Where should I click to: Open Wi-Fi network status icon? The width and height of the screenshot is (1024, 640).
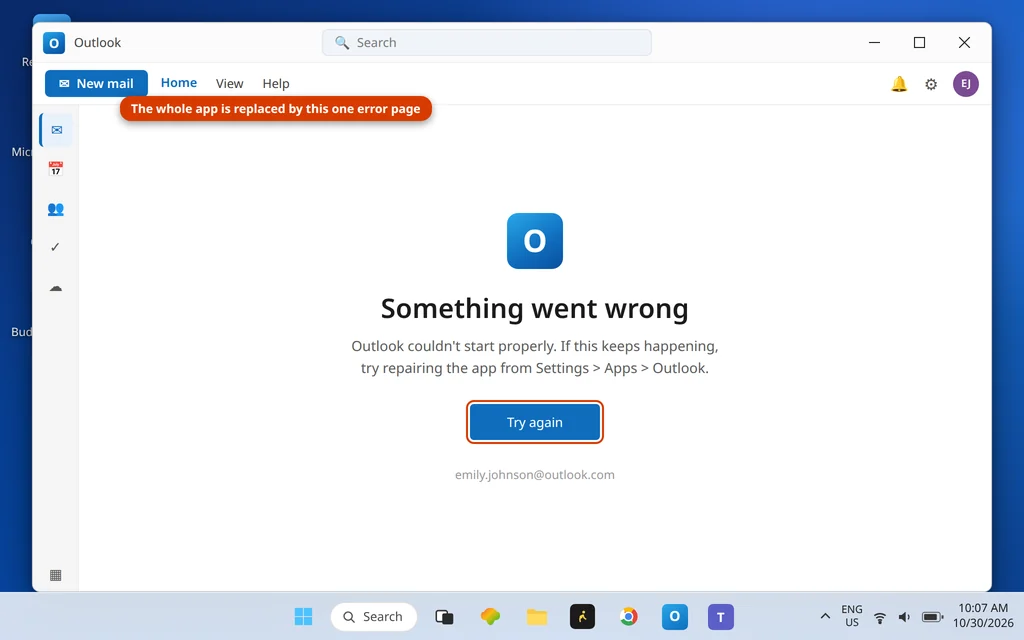(880, 617)
